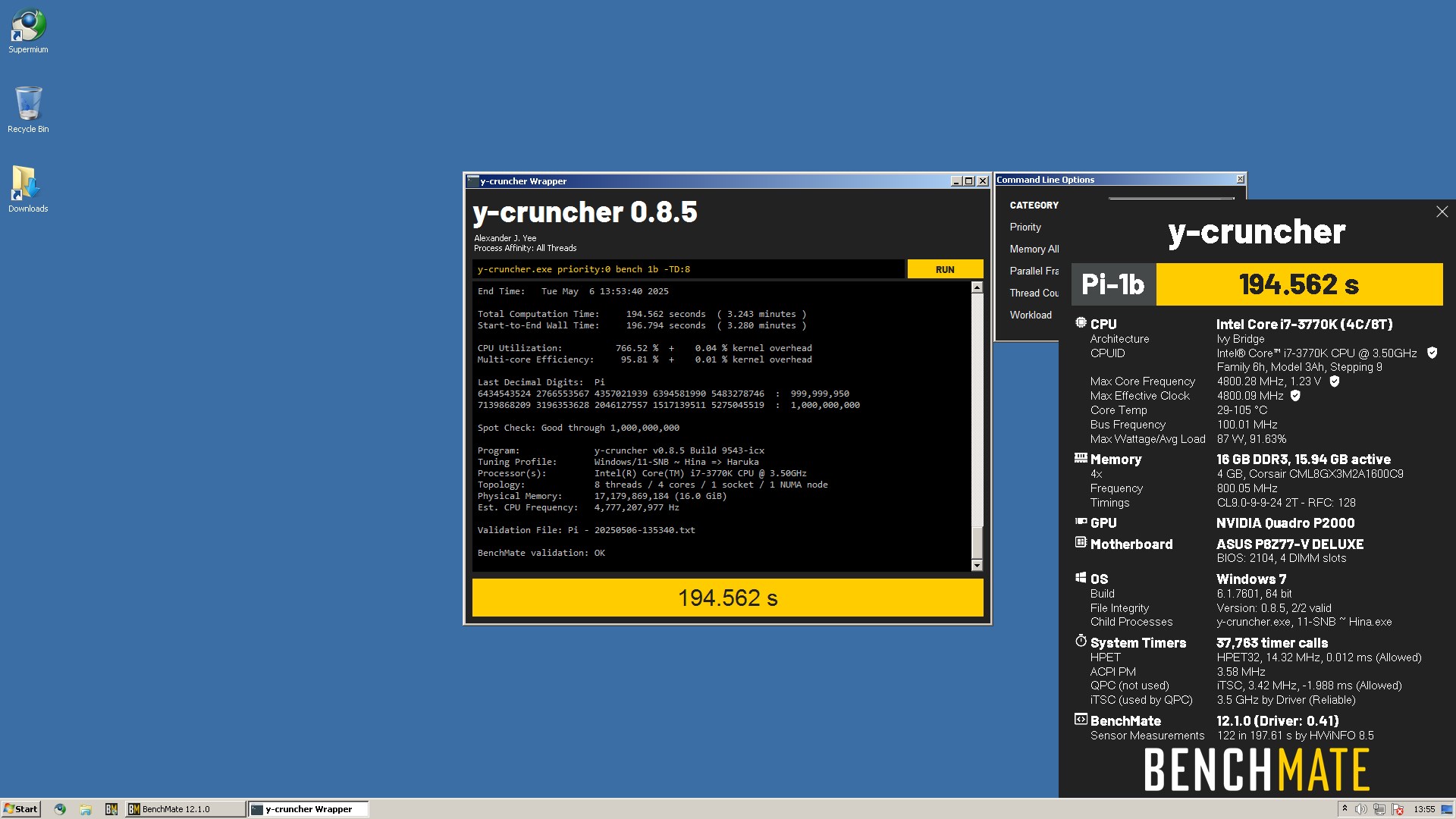
Task: Close the Command Line Options window
Action: pos(1240,180)
